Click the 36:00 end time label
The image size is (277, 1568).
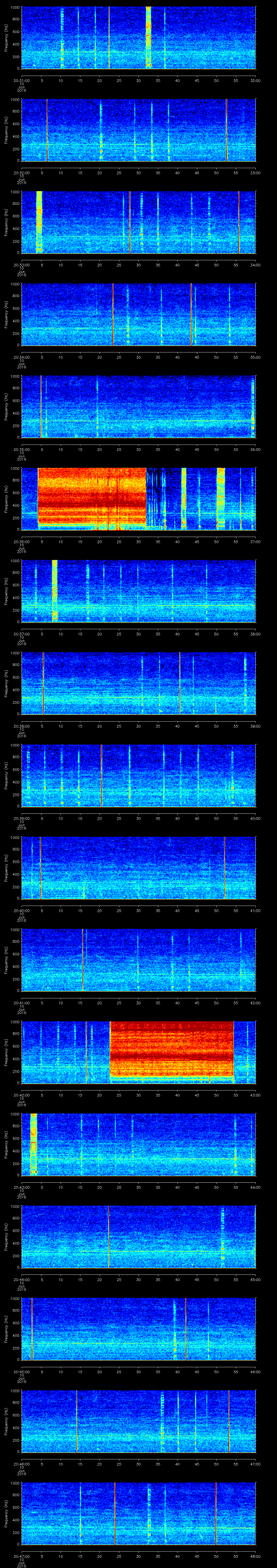click(x=255, y=449)
